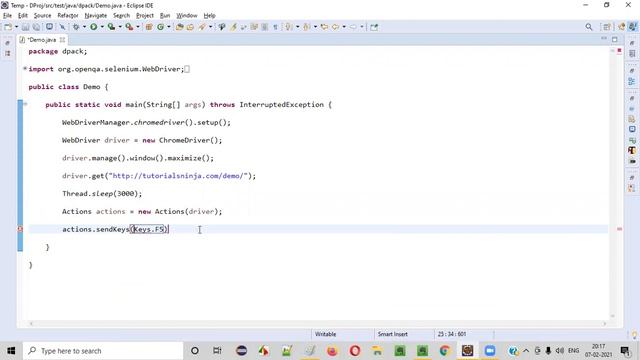Expand the Back history dropdown arrow
Screen dimensions: 640x360
pos(344,27)
